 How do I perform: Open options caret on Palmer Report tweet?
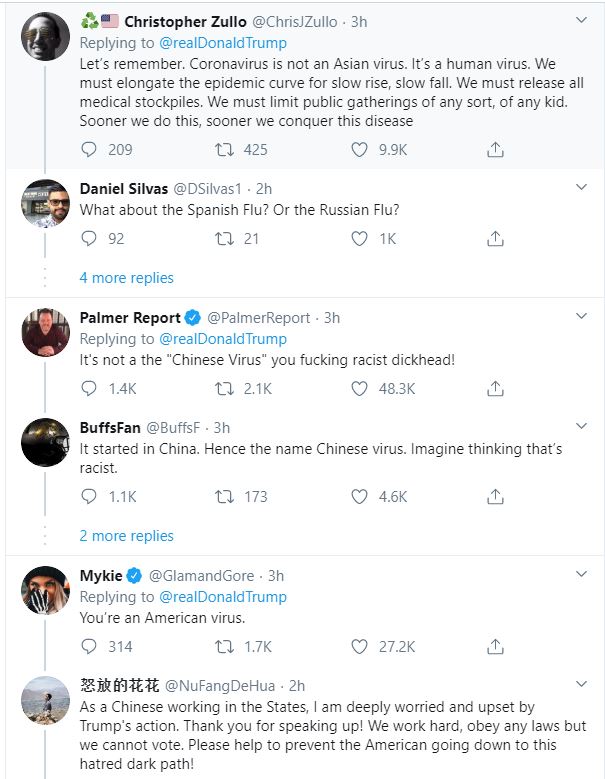582,317
